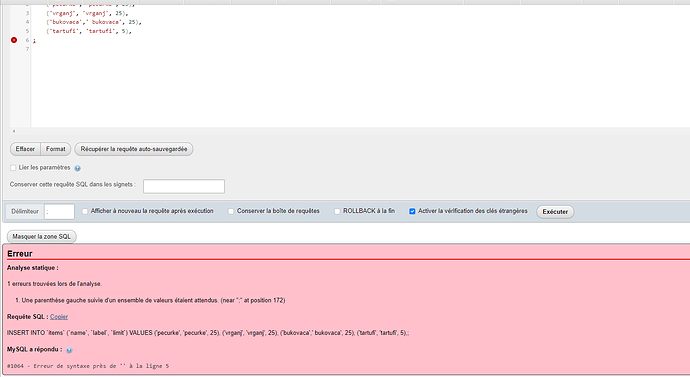Enable Lier les paramètres checkbox
690x377 pixels.
pyautogui.click(x=13, y=168)
